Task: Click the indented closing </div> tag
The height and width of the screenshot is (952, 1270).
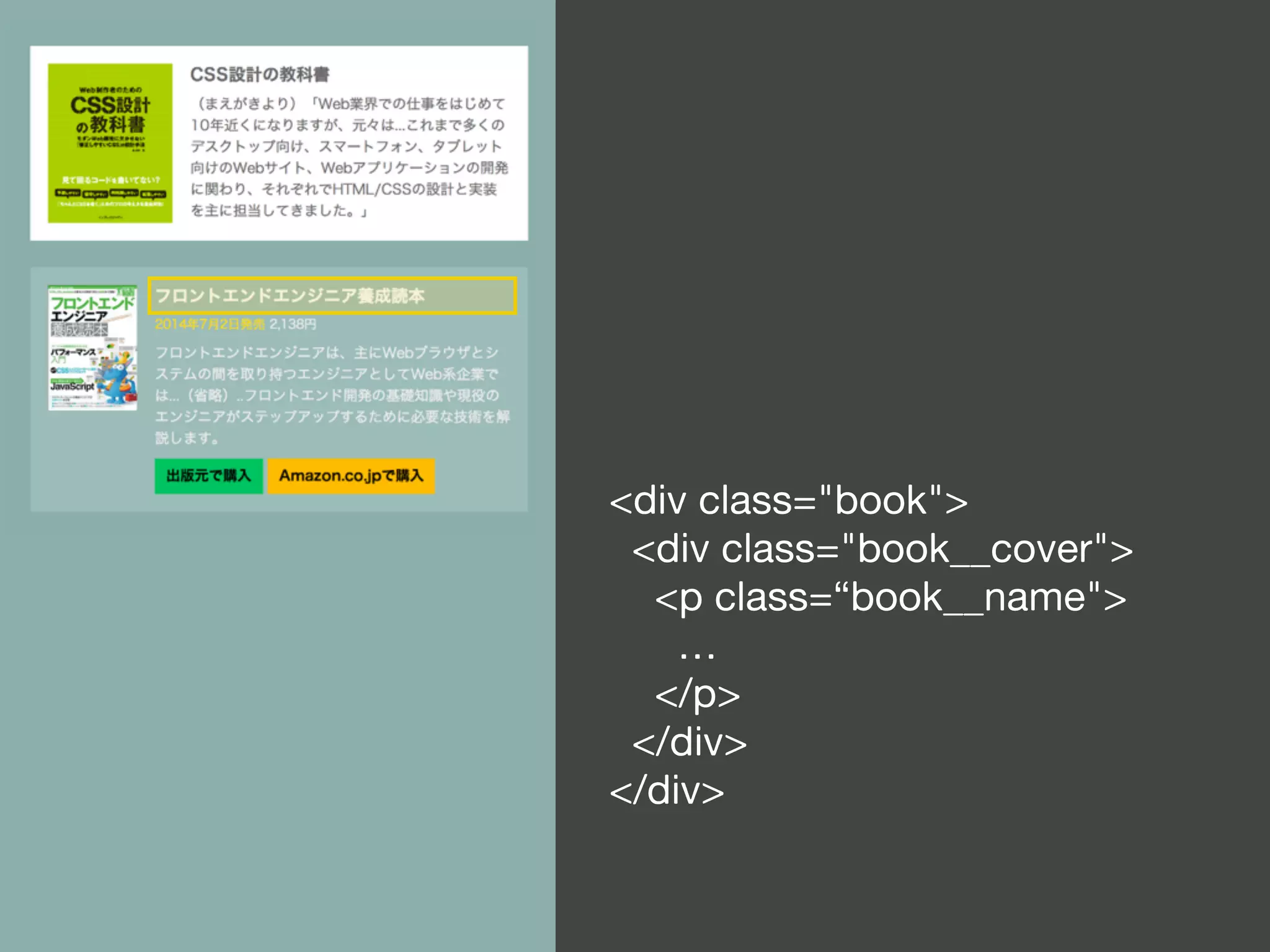Action: tap(690, 743)
